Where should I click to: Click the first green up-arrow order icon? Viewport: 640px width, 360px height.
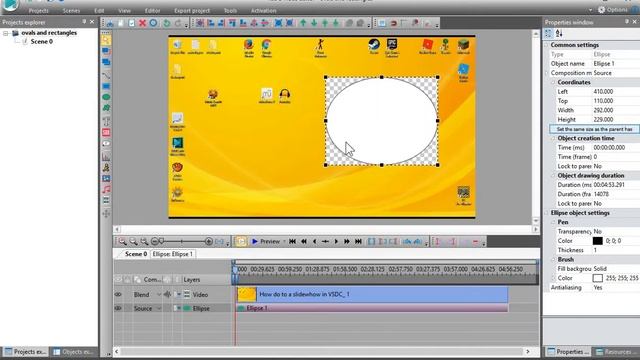pos(303,23)
